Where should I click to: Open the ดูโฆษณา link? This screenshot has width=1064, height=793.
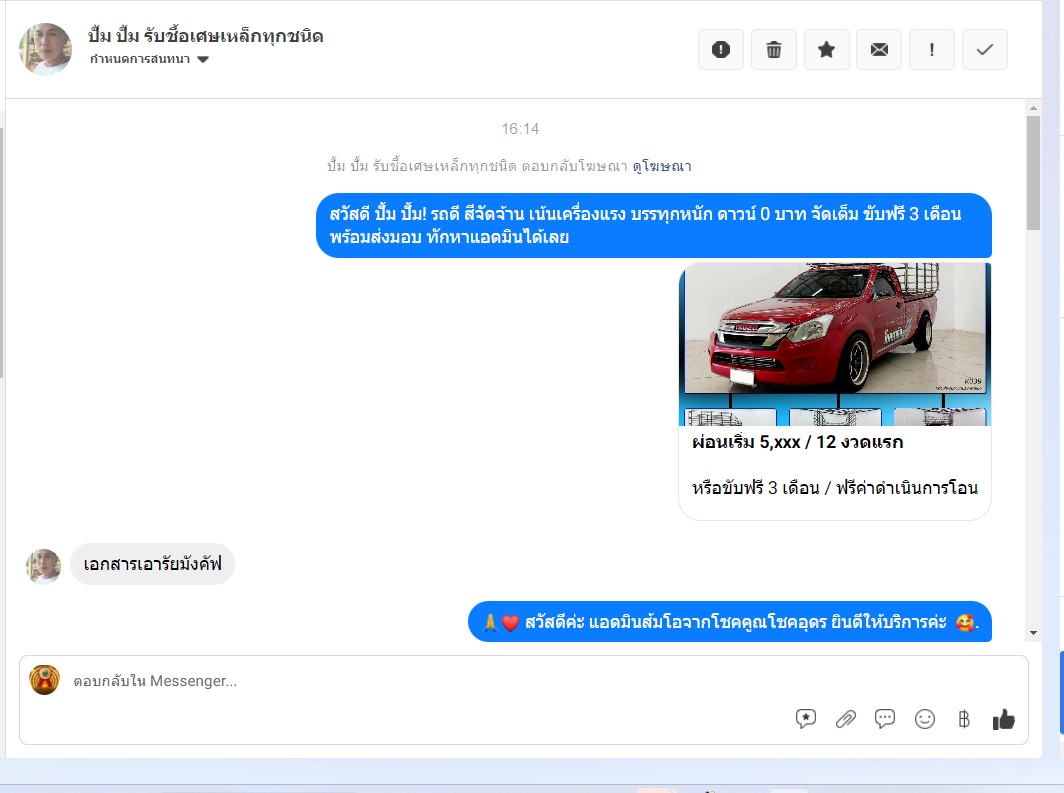pos(661,166)
